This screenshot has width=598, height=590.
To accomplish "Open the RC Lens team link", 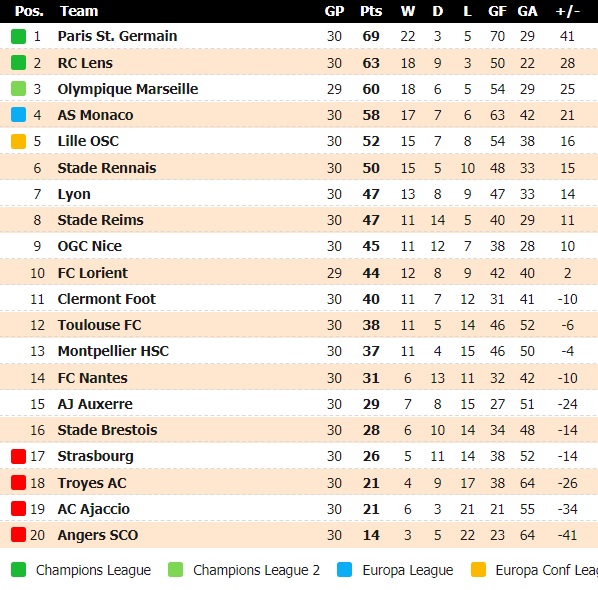I will click(85, 63).
